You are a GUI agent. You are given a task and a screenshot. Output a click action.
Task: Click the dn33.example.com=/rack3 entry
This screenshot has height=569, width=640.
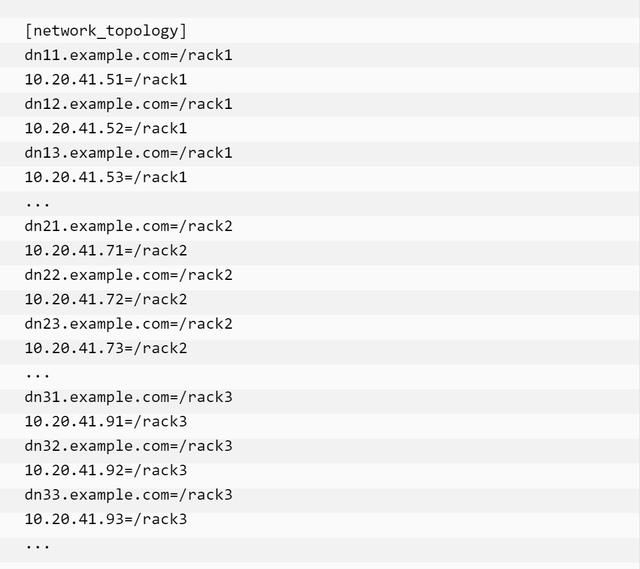click(129, 495)
